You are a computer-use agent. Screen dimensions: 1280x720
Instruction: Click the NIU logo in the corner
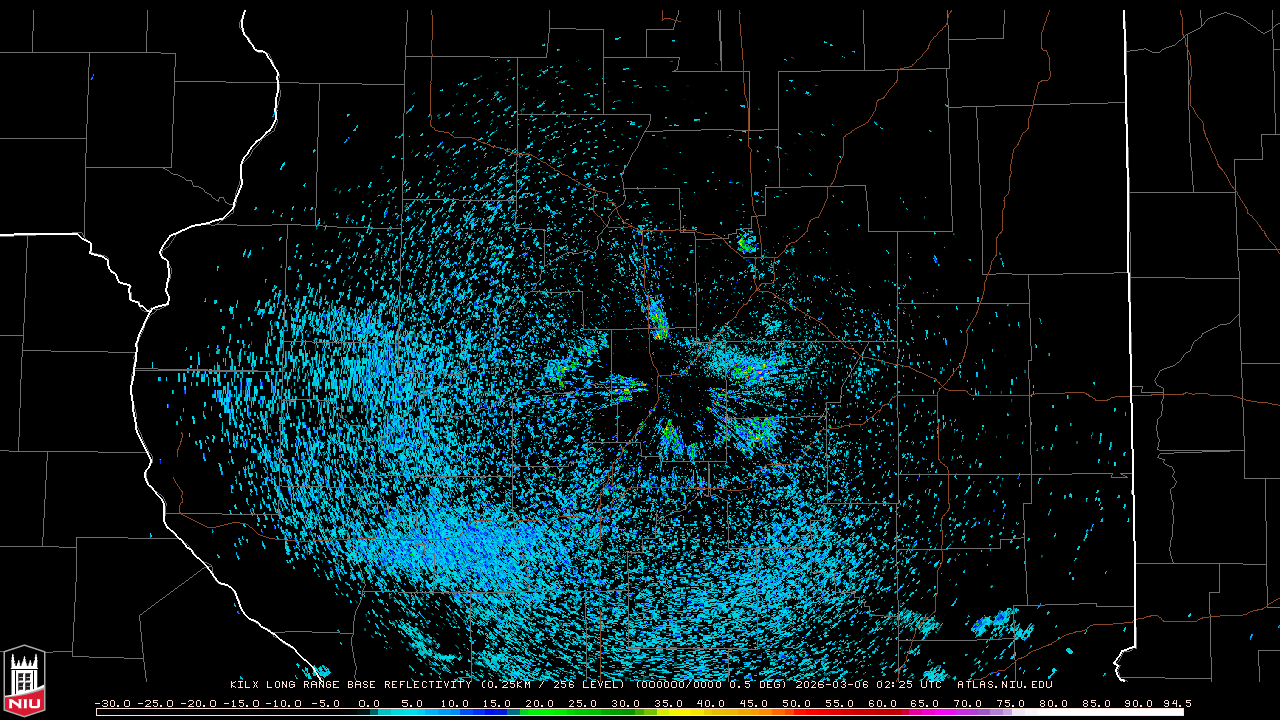point(24,682)
